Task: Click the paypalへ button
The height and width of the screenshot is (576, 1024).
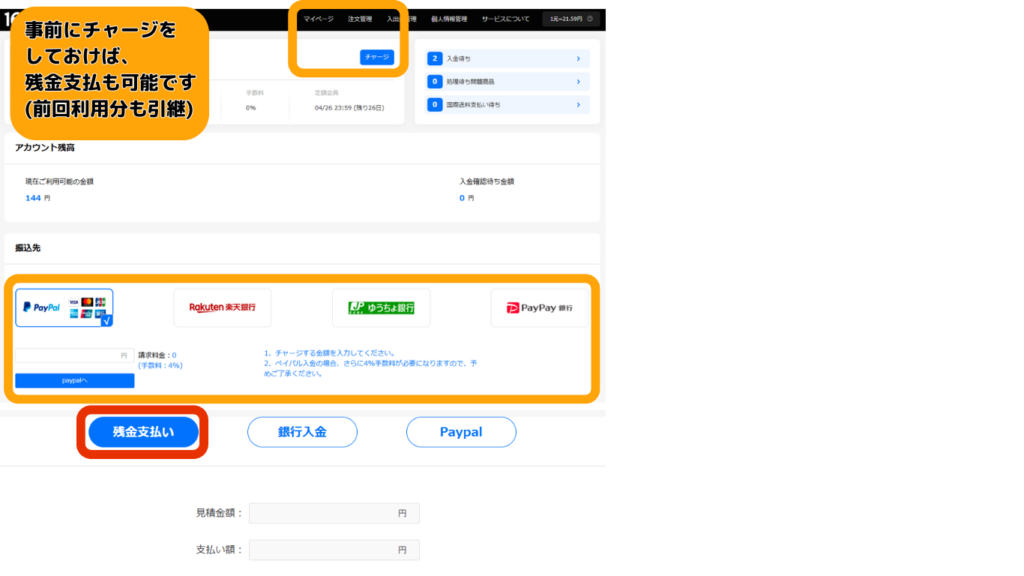Action: pos(74,381)
